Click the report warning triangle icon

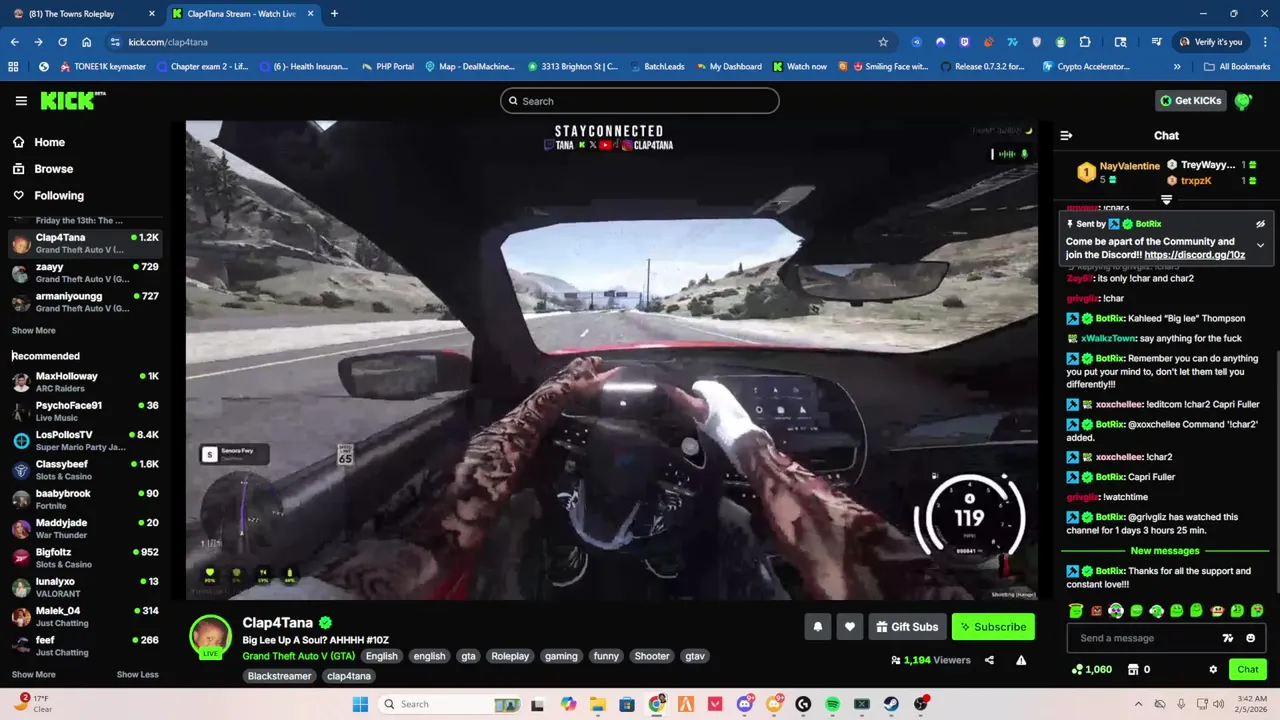click(1021, 660)
